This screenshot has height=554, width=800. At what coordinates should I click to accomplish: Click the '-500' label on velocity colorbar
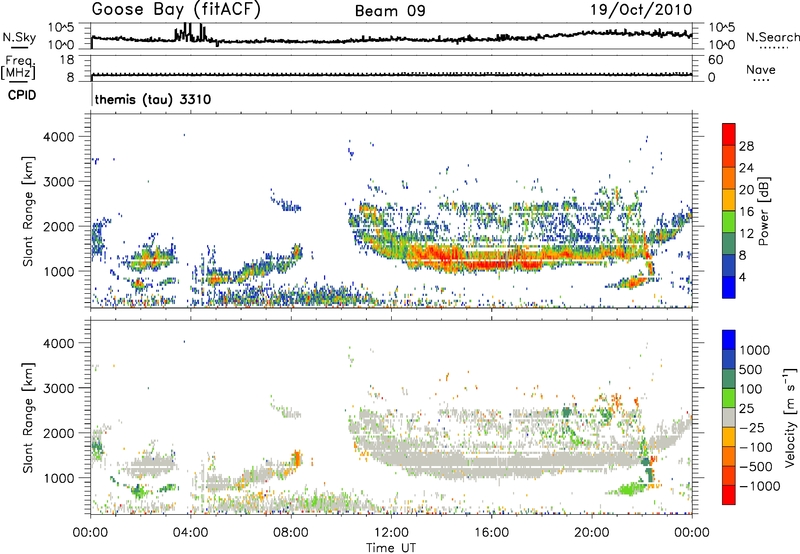tap(755, 466)
